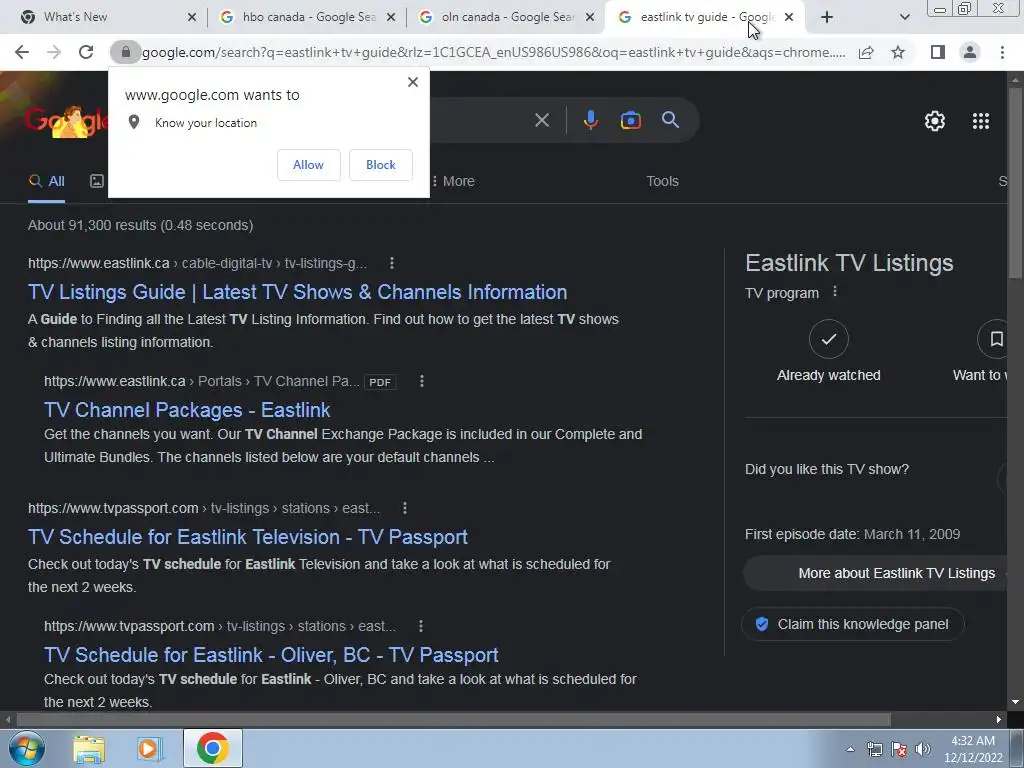The image size is (1024, 768).
Task: Open options for Oliver, BC tvpassport result
Action: coord(421,626)
